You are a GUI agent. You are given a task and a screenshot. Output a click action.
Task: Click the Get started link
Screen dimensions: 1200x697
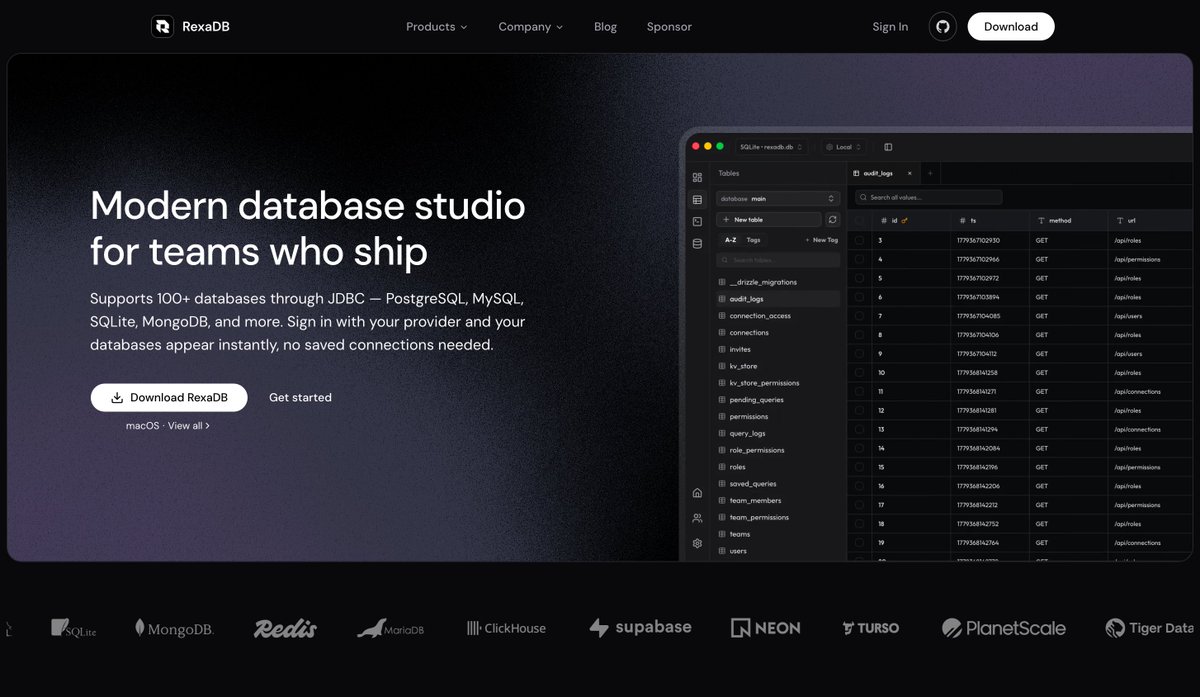300,398
